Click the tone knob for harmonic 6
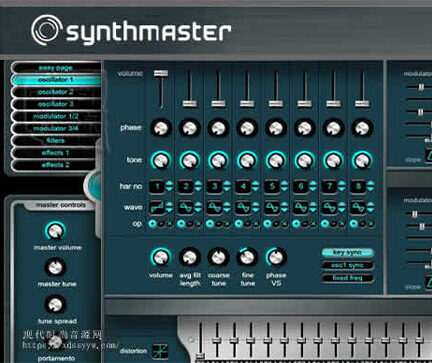The height and width of the screenshot is (363, 432). (305, 160)
